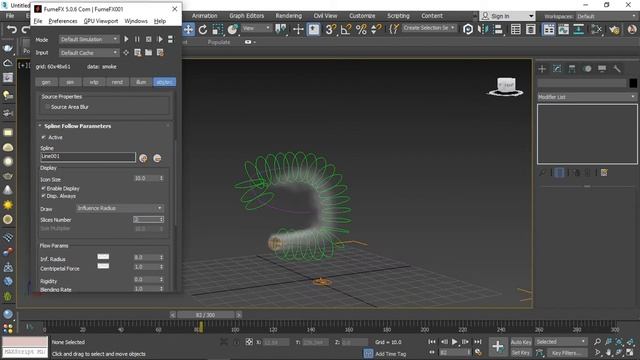640x360 pixels.
Task: Open the Graph Editors menu
Action: point(247,16)
